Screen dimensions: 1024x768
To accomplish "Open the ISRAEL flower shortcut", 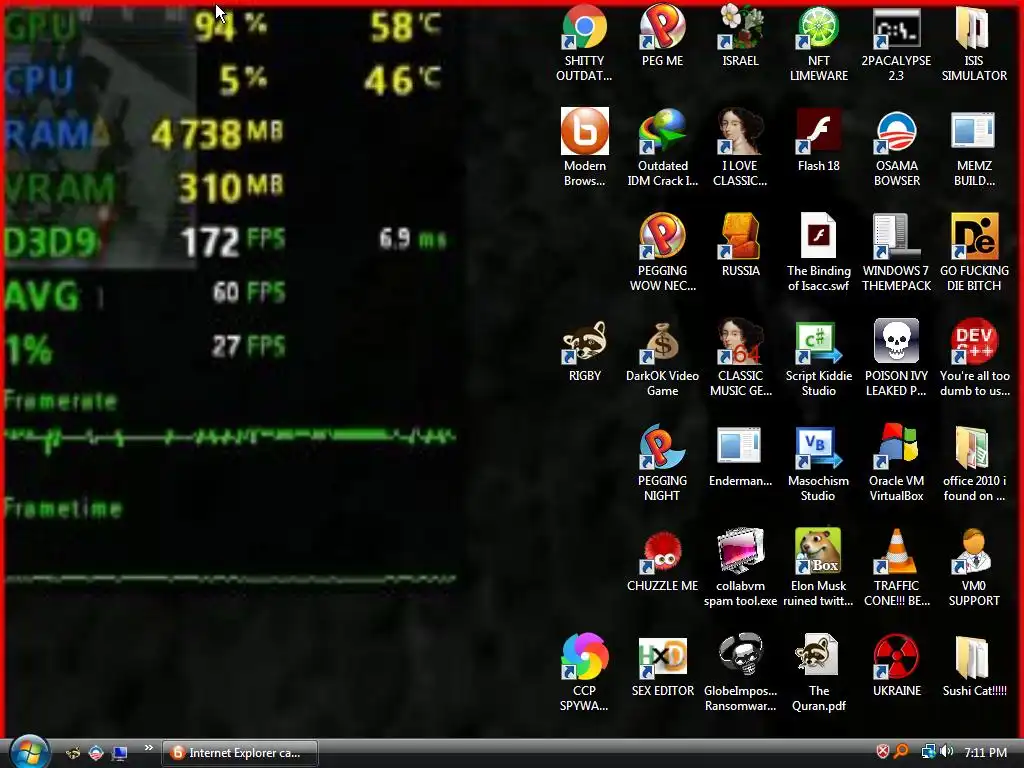I will 740,27.
